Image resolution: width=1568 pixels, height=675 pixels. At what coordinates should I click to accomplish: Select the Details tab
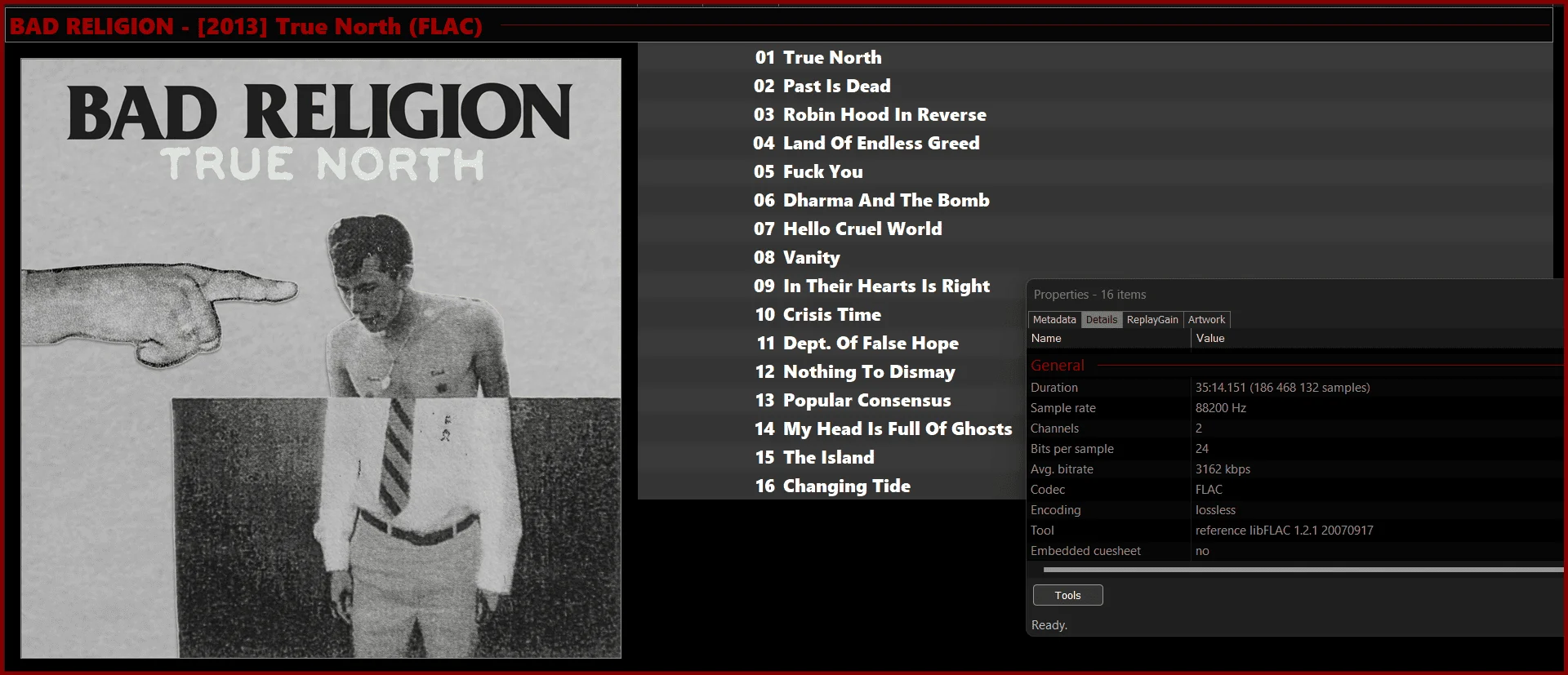1101,320
